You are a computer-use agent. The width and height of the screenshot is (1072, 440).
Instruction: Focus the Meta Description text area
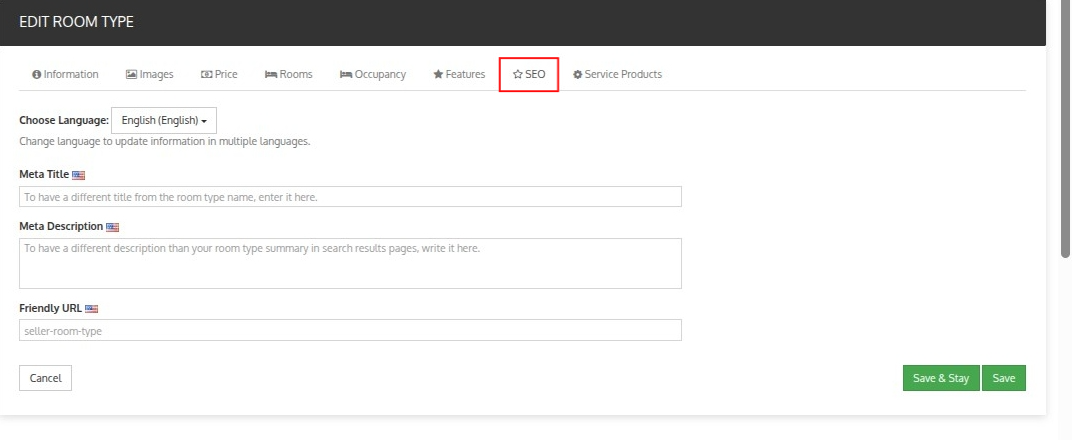click(350, 263)
